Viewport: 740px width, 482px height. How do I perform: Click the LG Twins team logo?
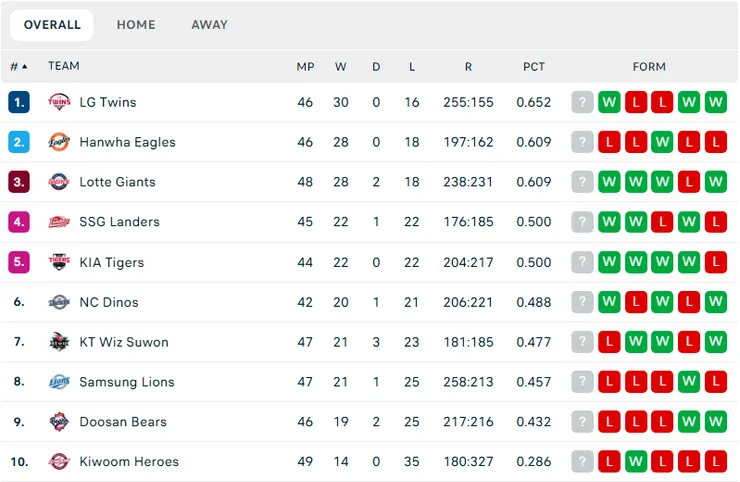tap(59, 102)
